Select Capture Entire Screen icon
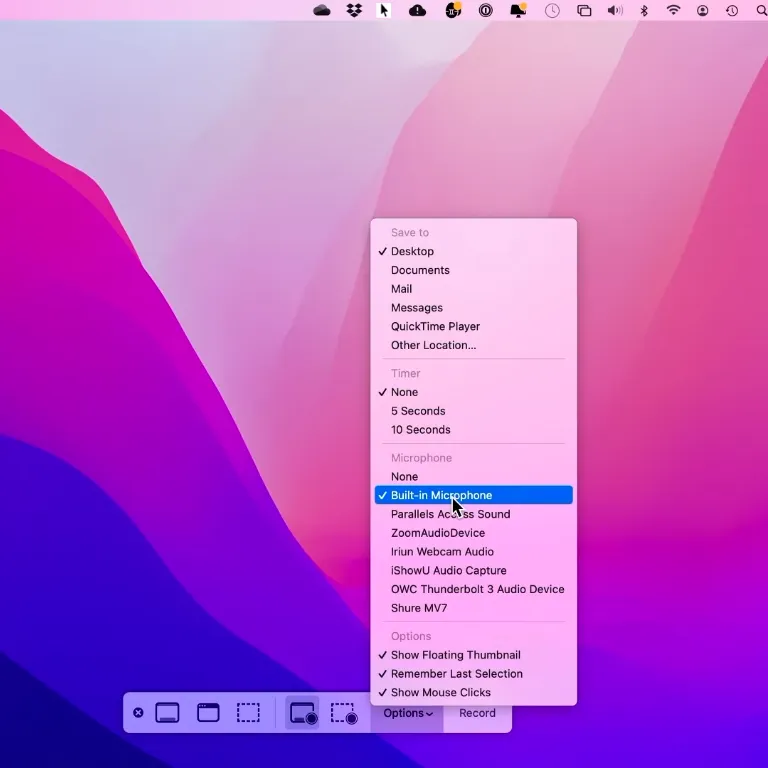Image resolution: width=768 pixels, height=768 pixels. (167, 713)
